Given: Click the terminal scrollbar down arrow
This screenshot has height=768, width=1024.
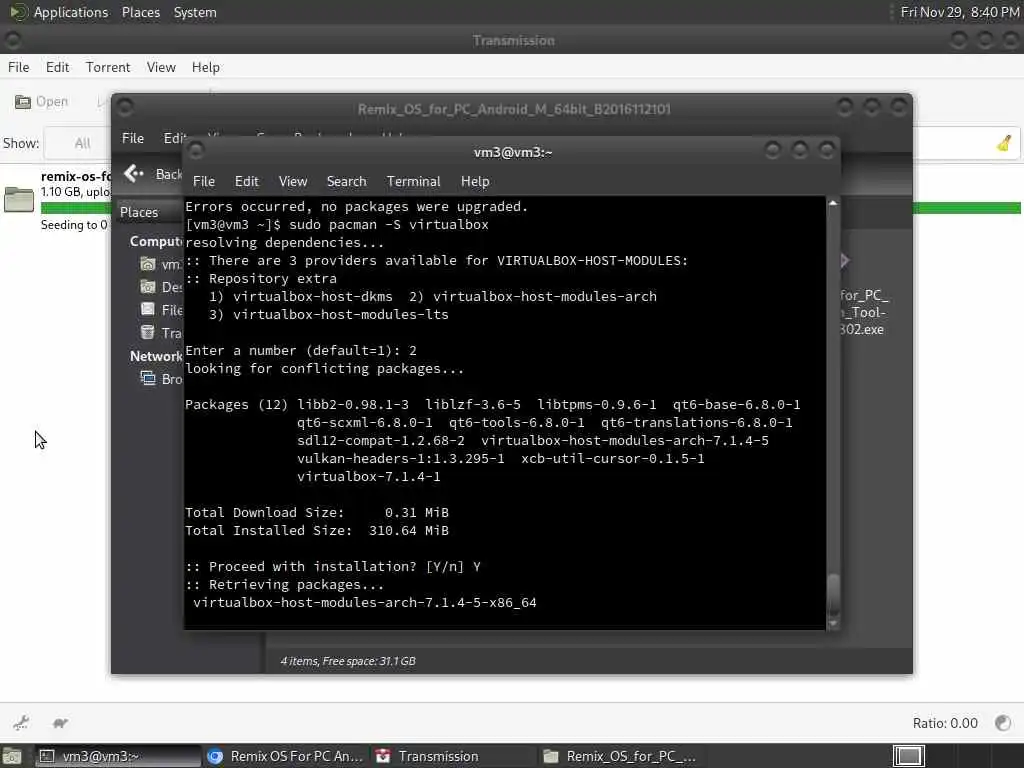Looking at the screenshot, I should 833,624.
